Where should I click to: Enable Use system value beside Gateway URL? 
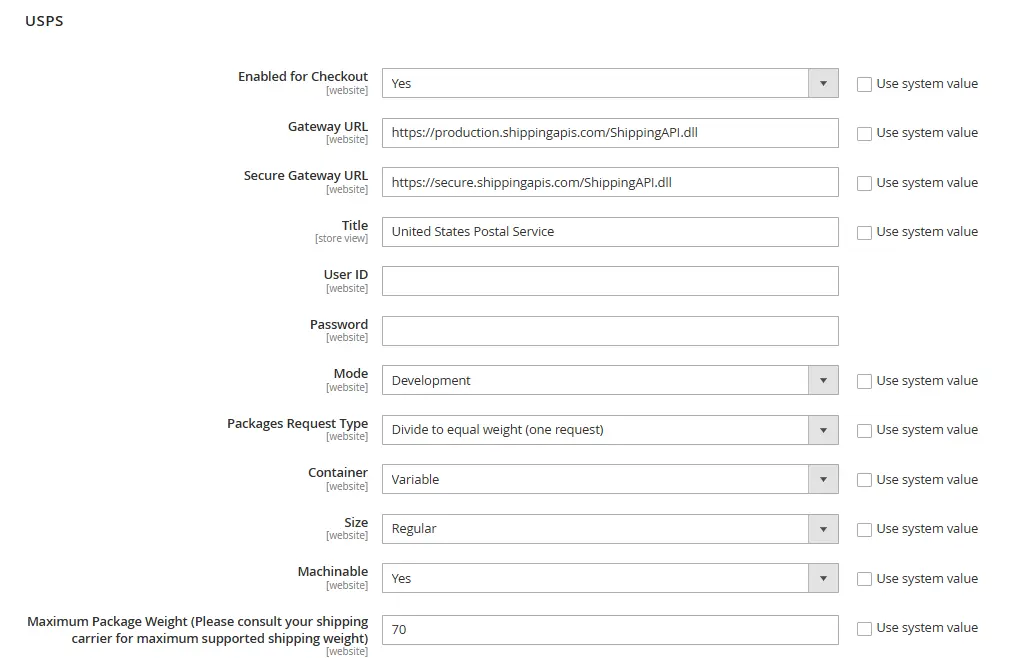(864, 133)
